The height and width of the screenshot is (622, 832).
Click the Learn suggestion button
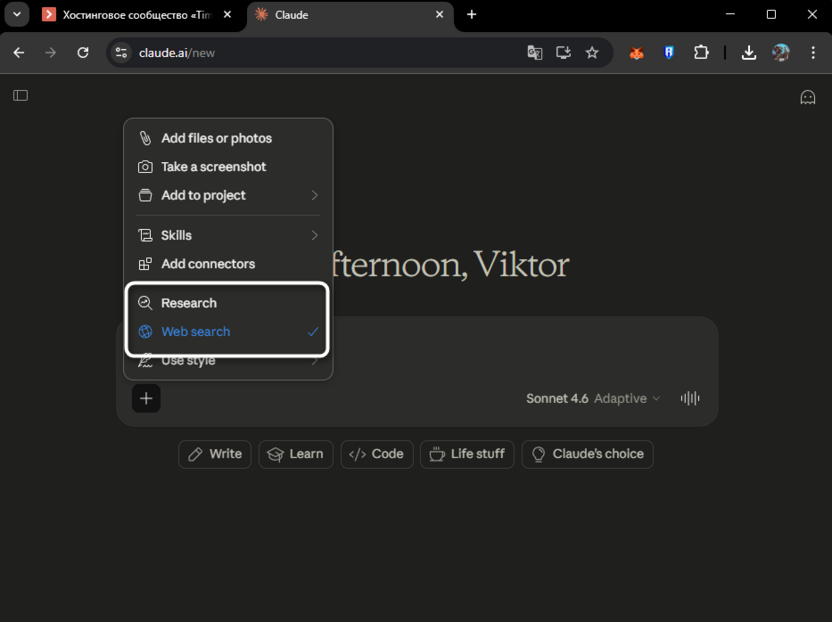(296, 454)
